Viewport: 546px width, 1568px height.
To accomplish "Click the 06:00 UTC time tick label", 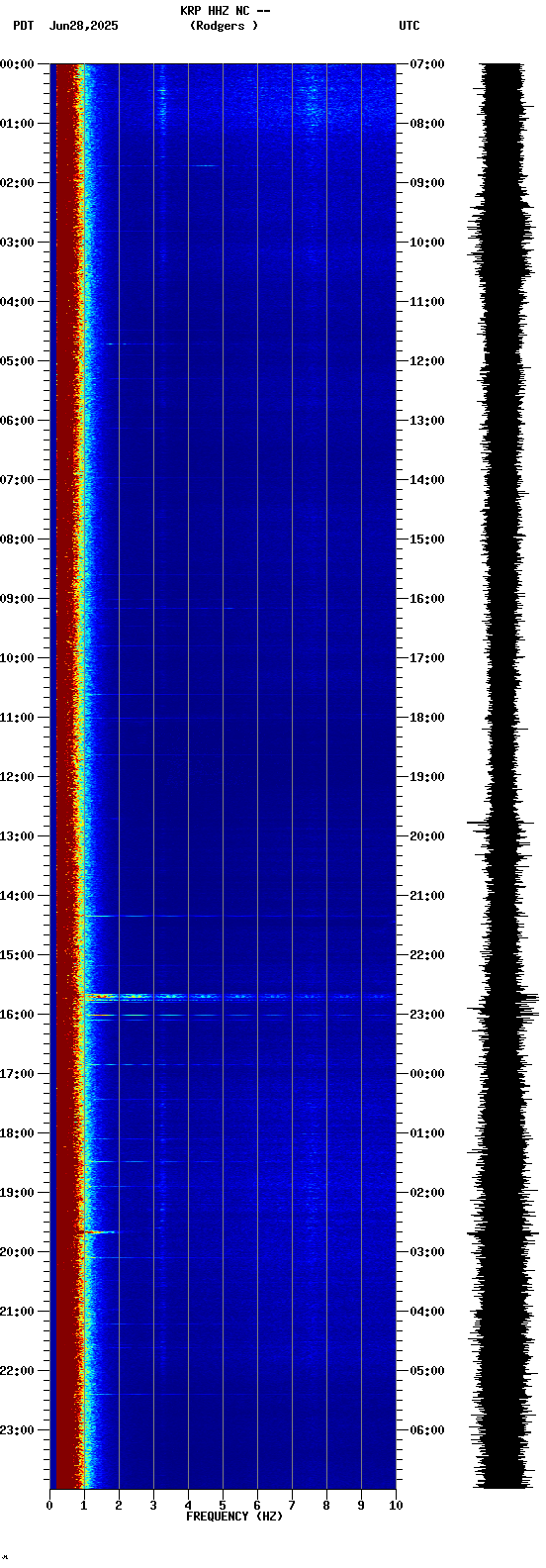I will pos(427,1430).
